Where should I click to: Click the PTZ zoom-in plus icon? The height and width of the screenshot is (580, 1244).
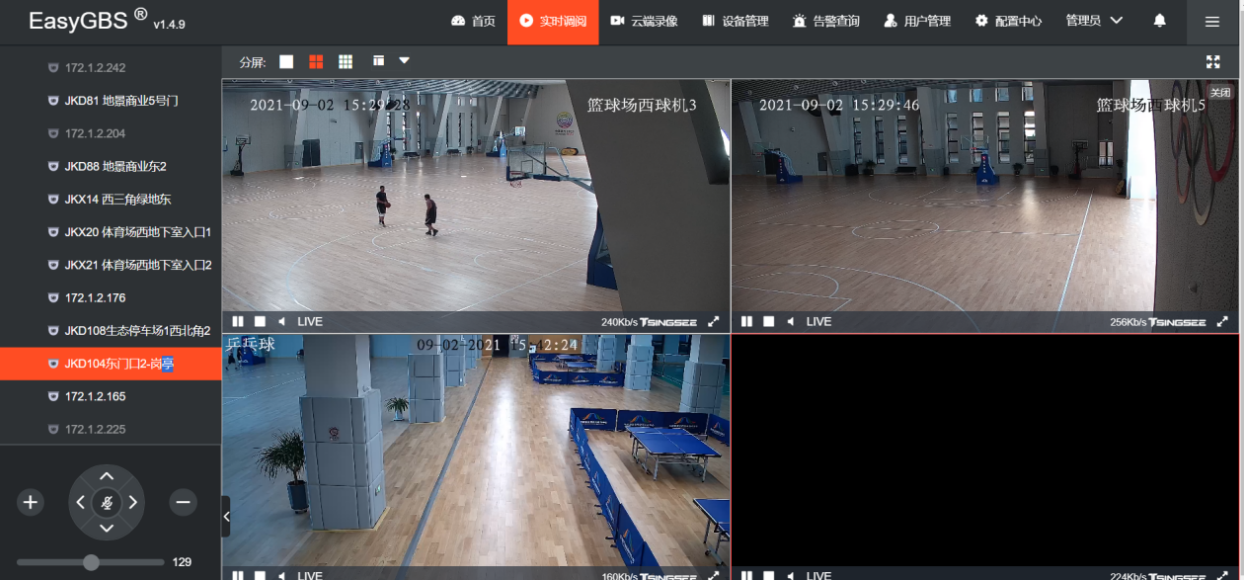click(29, 502)
